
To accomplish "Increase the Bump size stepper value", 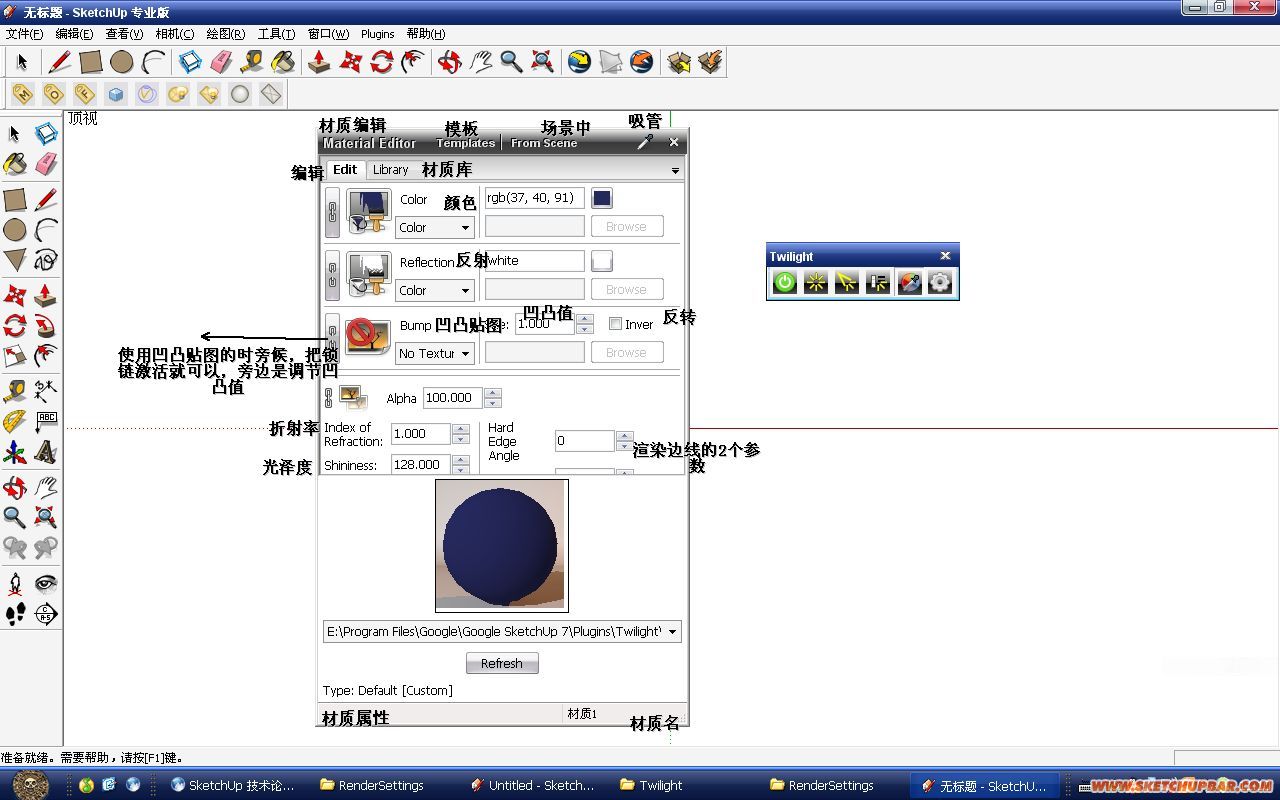I will [586, 319].
